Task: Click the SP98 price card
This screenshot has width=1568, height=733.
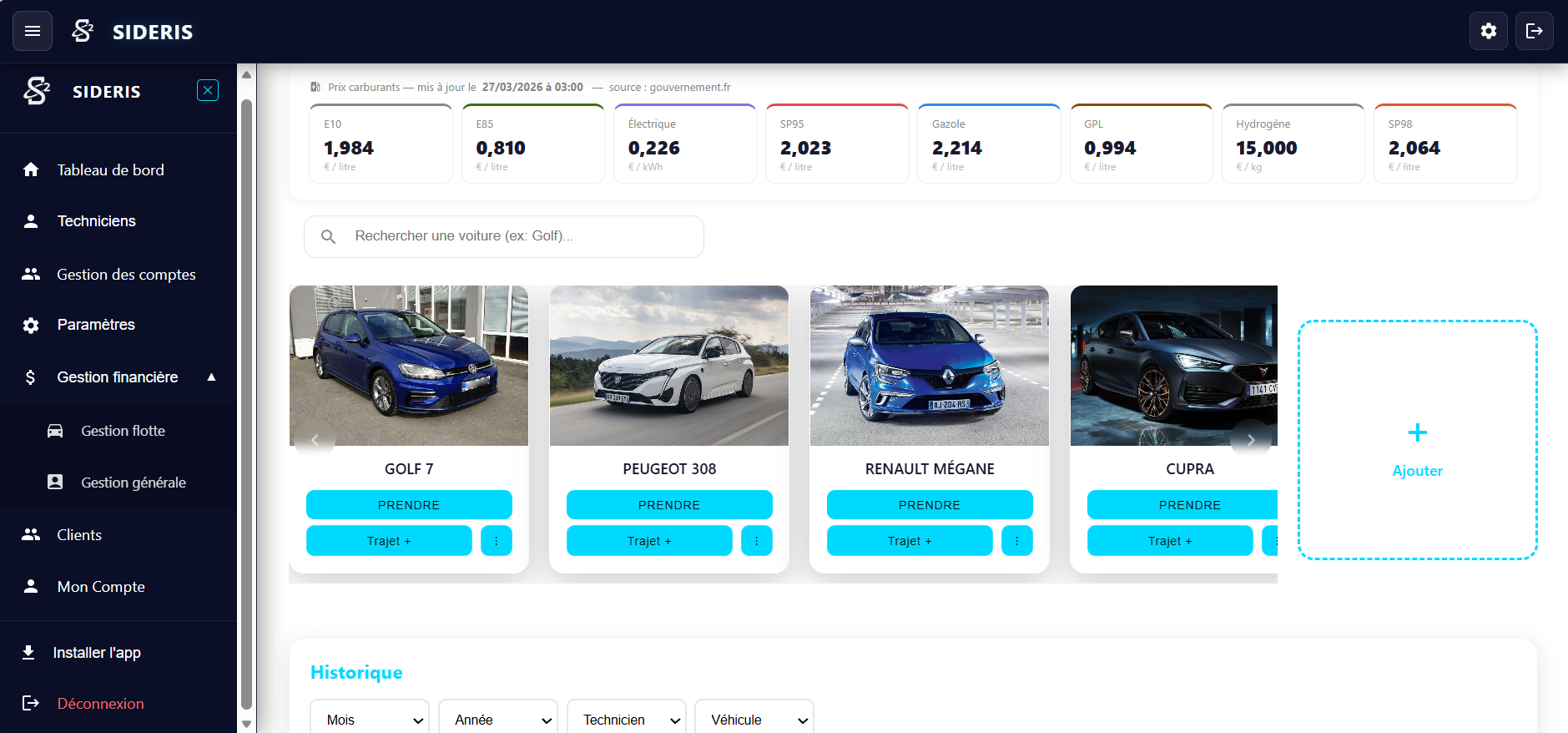Action: pos(1445,144)
